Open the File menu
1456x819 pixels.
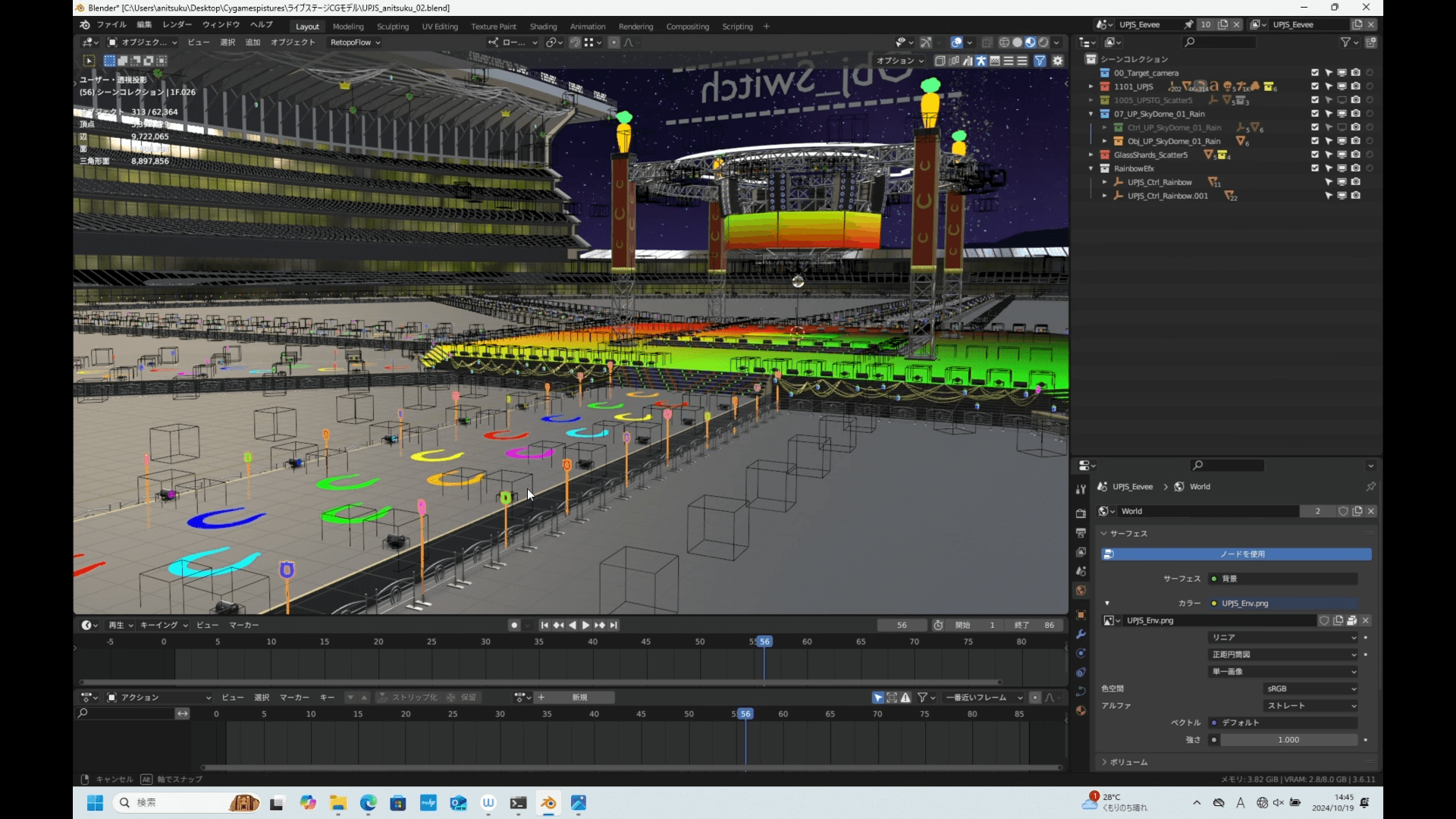(111, 25)
